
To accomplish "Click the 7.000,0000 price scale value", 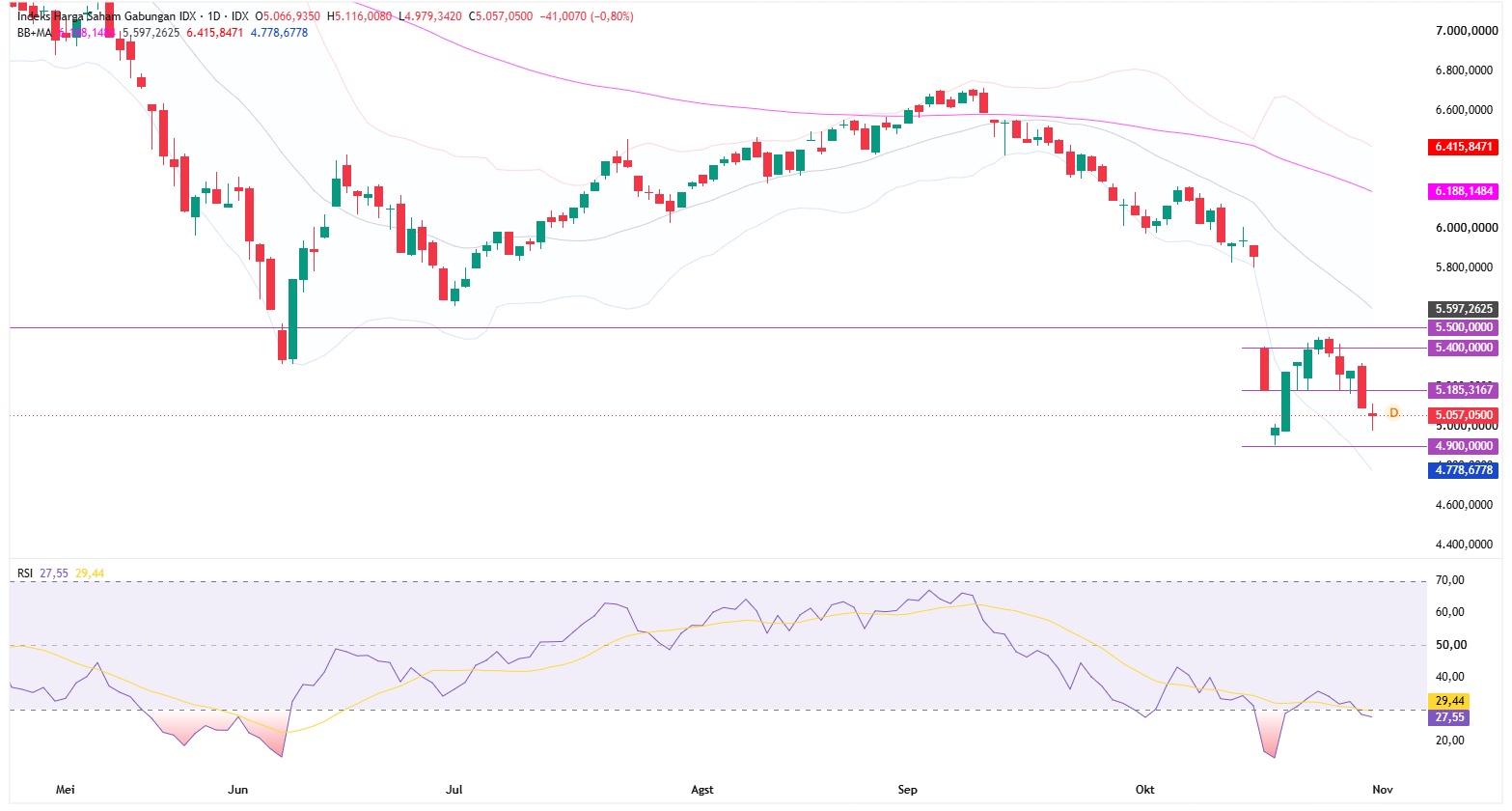I will [1467, 31].
